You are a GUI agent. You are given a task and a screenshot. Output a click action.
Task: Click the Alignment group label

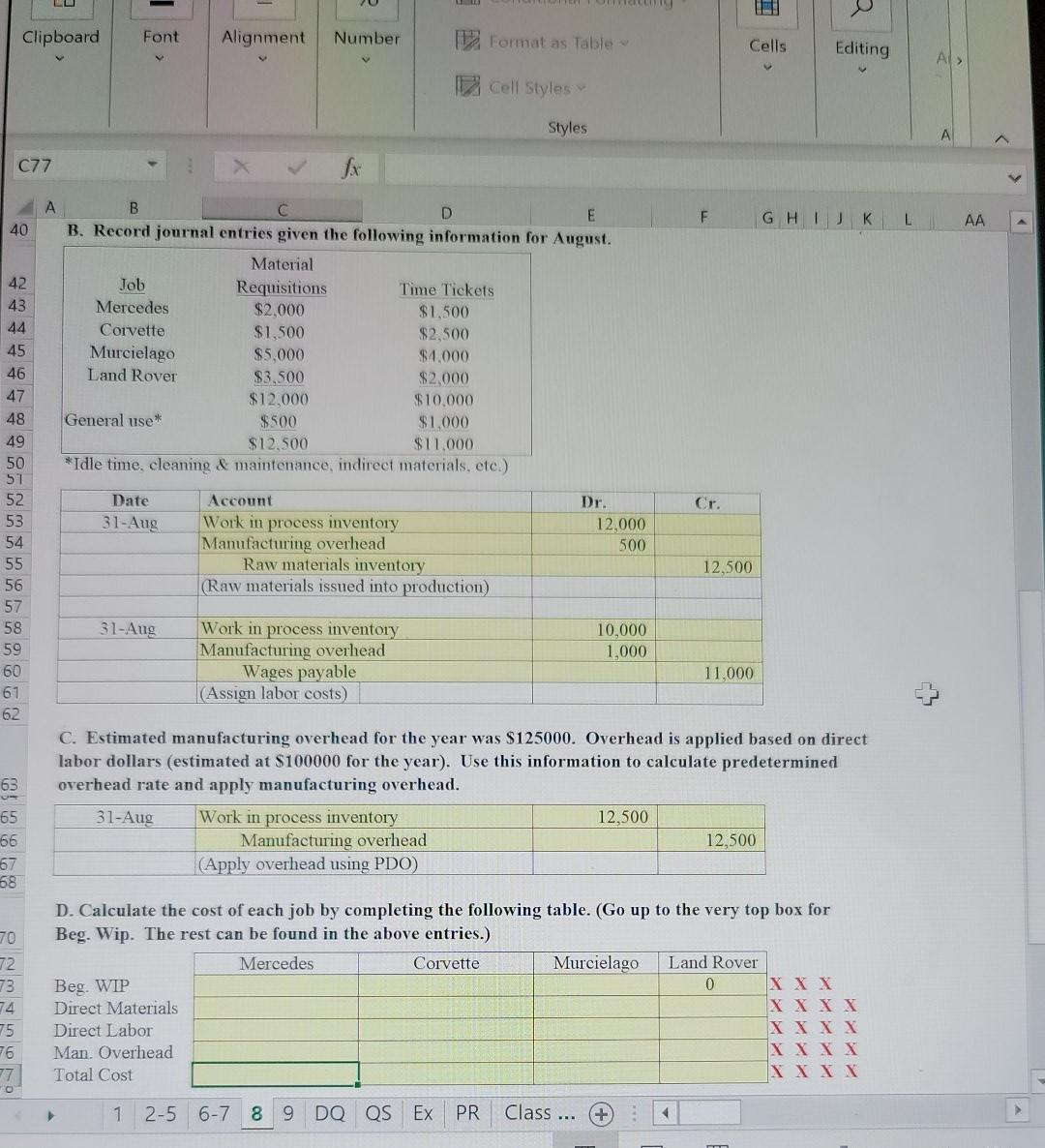point(262,38)
